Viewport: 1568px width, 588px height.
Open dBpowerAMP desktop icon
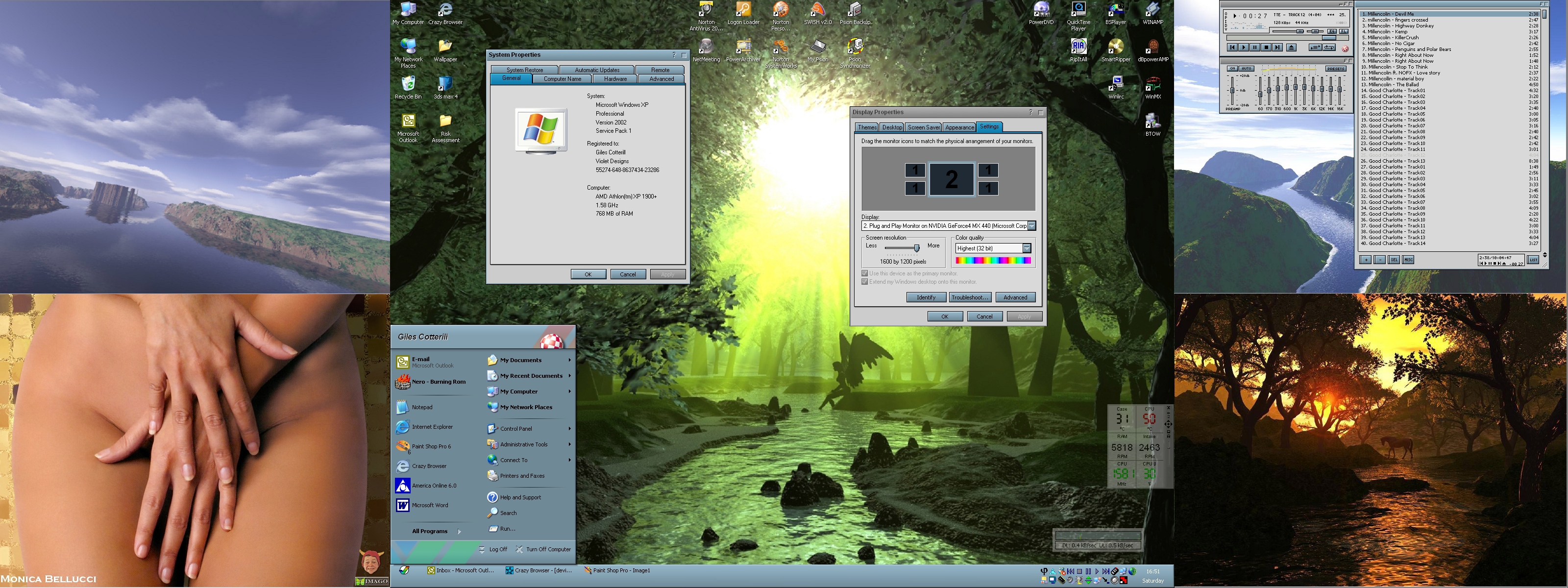[1153, 50]
